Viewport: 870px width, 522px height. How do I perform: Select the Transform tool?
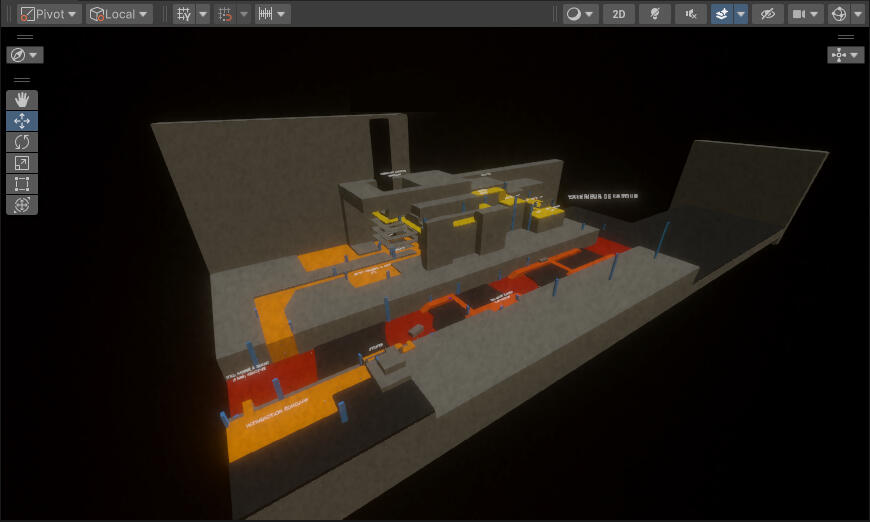click(22, 205)
